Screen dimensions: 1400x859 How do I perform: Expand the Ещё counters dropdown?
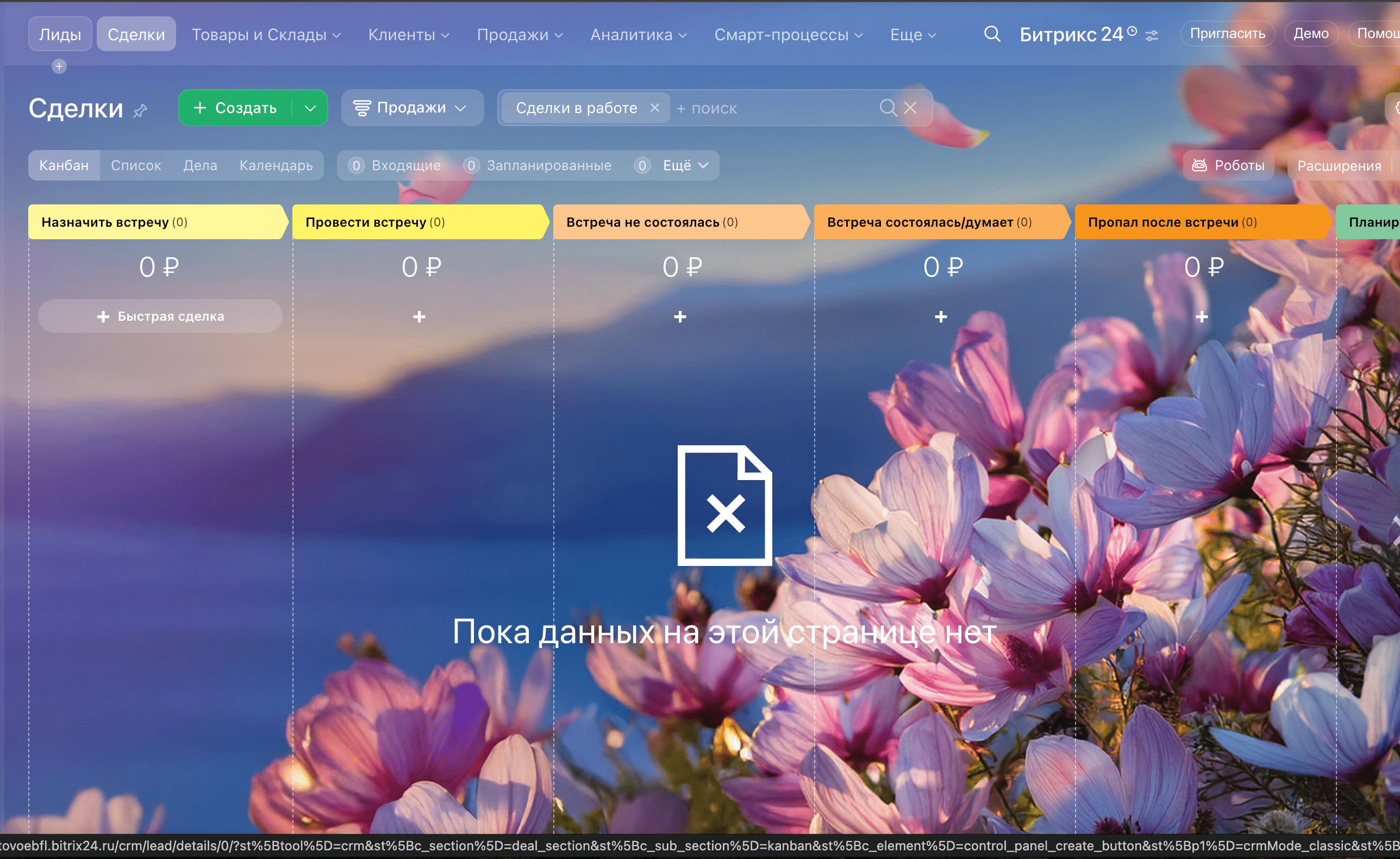point(684,165)
